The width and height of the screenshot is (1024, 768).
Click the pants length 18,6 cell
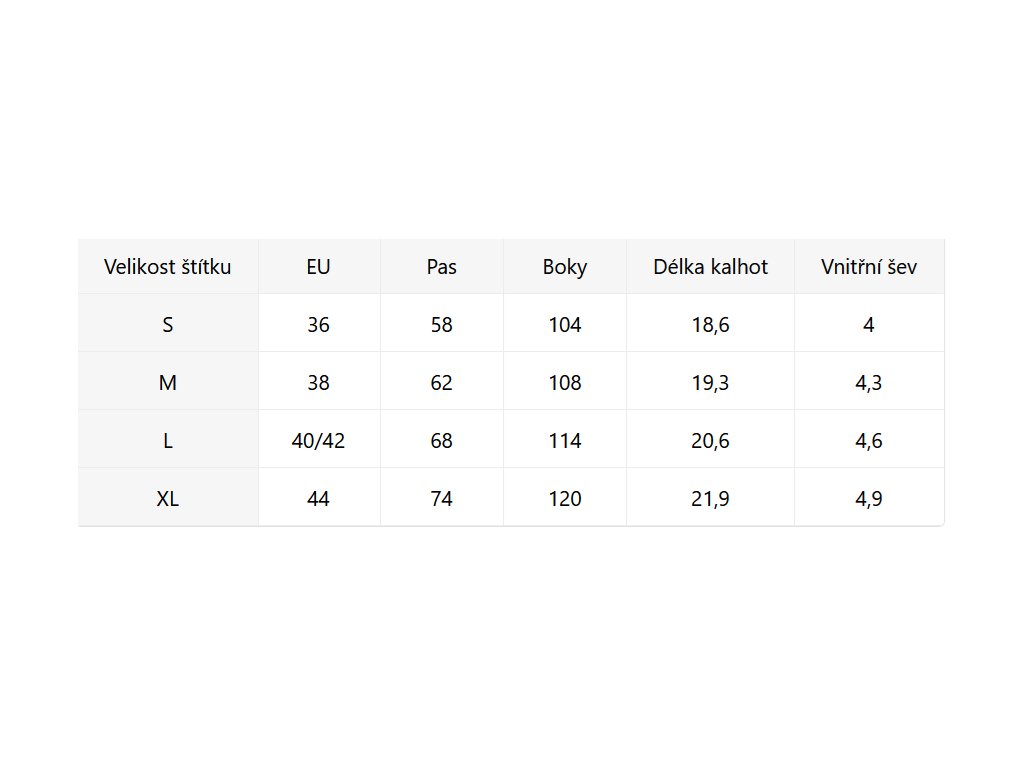(710, 325)
